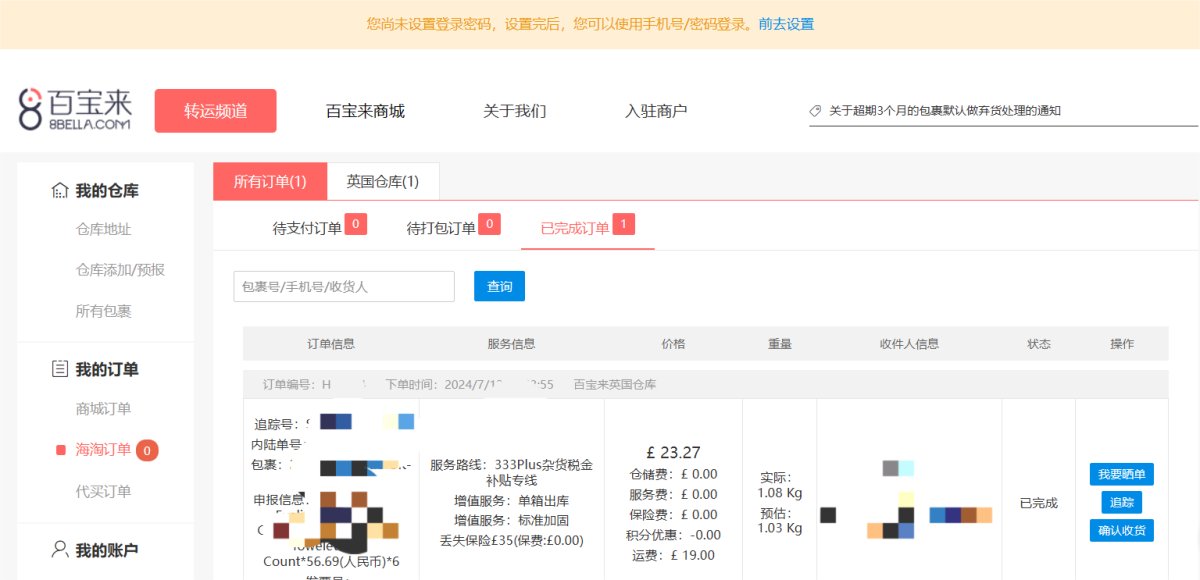Screen dimensions: 1200x580
Task: Click the 我的仓库 sidebar heading
Action: 107,191
